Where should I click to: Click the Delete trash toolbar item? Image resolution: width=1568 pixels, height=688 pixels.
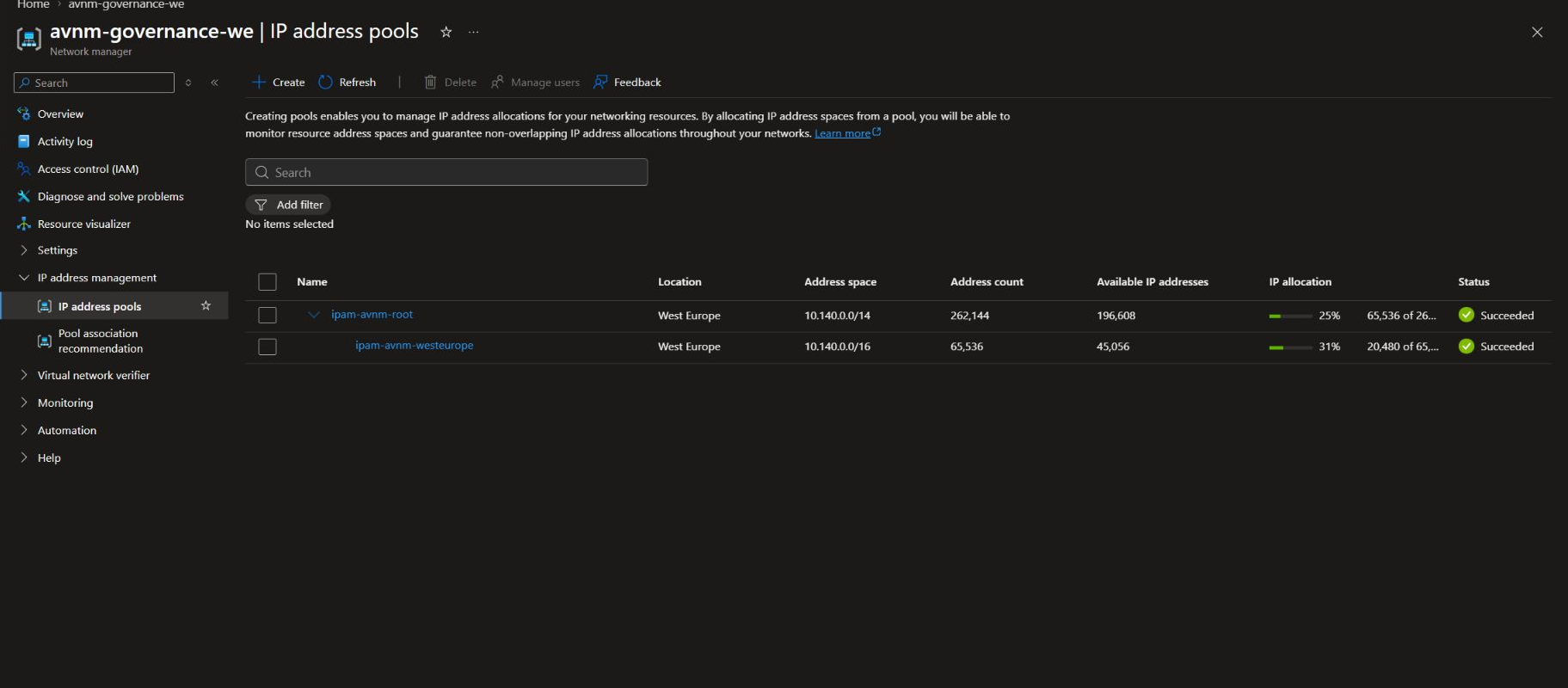pos(451,83)
